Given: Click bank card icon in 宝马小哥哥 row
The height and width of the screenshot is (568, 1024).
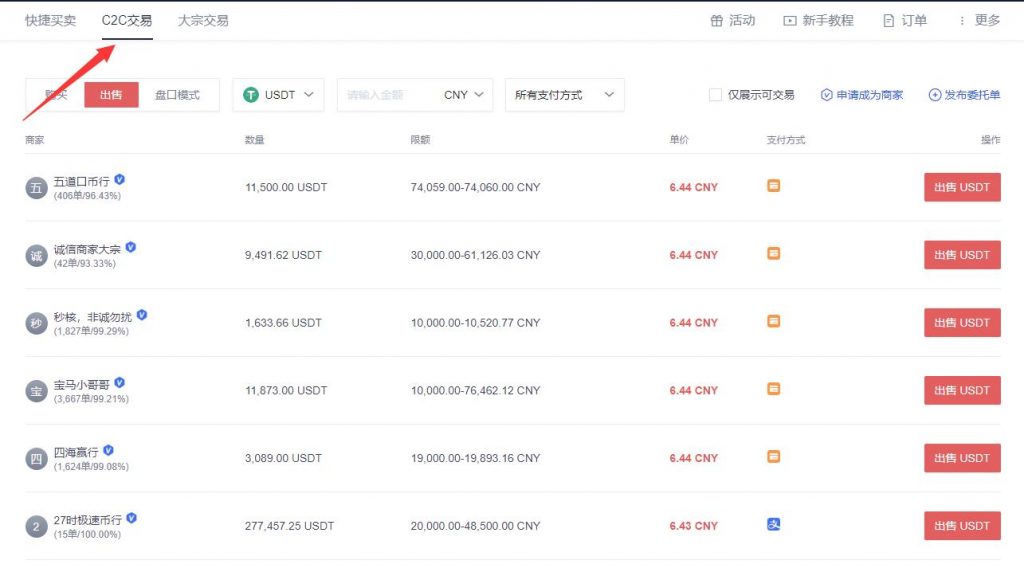Looking at the screenshot, I should tap(773, 389).
